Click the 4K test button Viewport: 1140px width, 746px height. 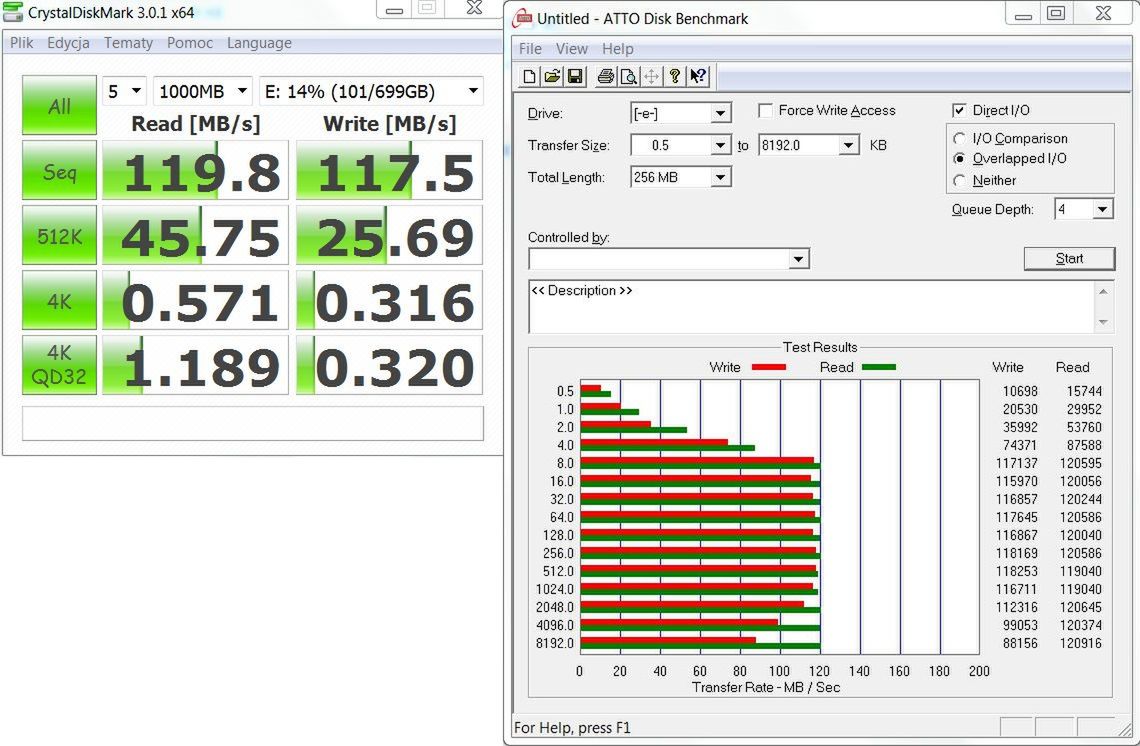click(59, 300)
